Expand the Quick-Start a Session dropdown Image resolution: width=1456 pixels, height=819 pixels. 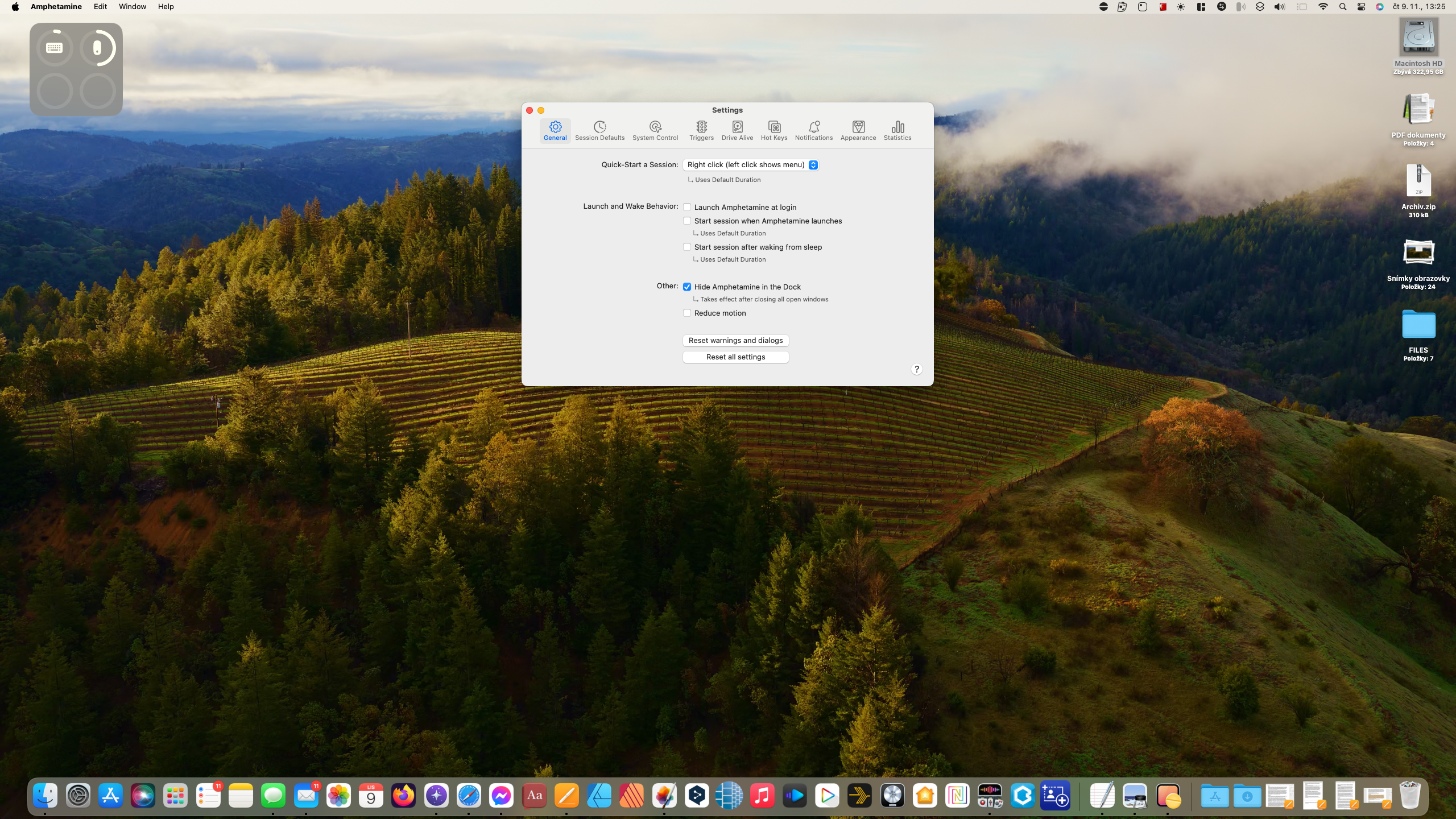click(751, 165)
